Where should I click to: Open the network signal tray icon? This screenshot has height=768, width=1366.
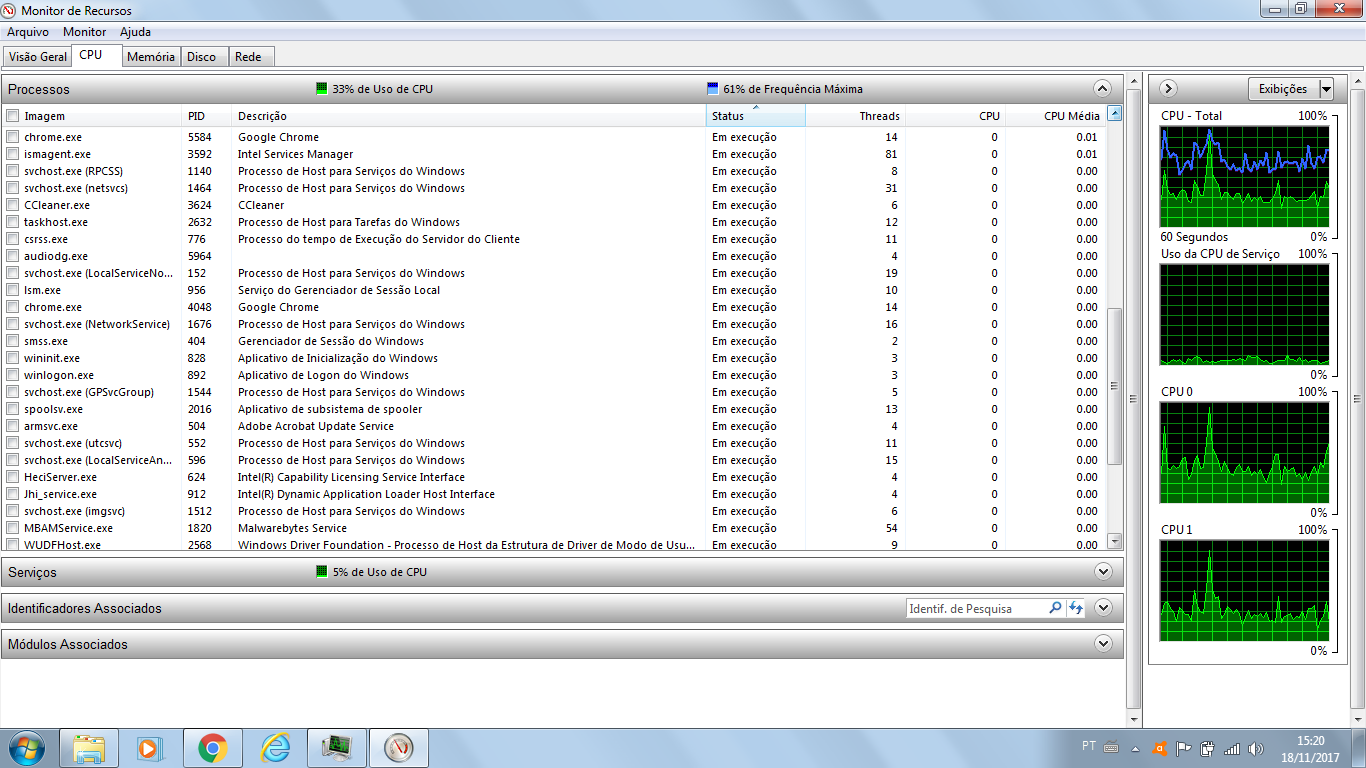[1232, 748]
